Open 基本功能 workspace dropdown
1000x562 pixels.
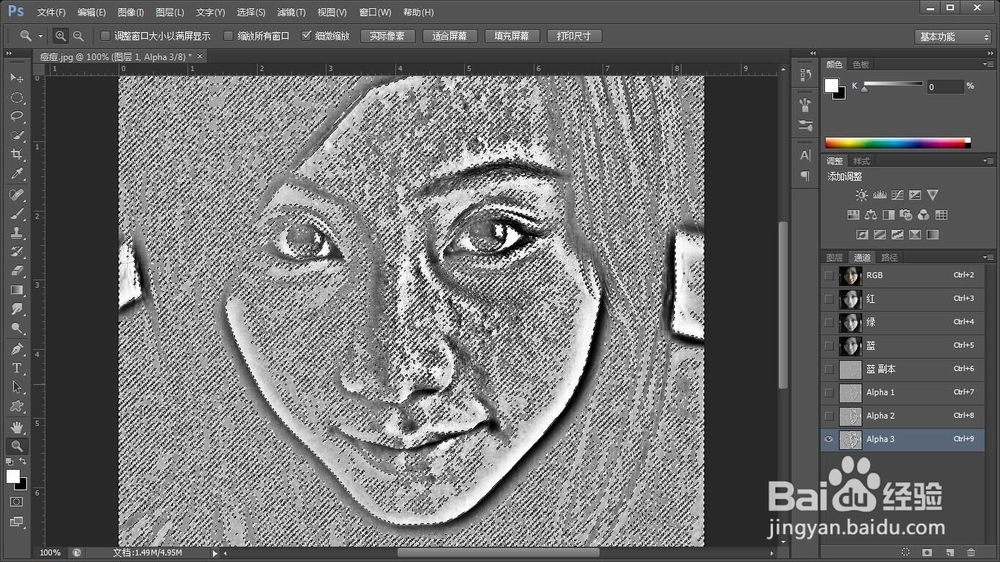pyautogui.click(x=952, y=37)
